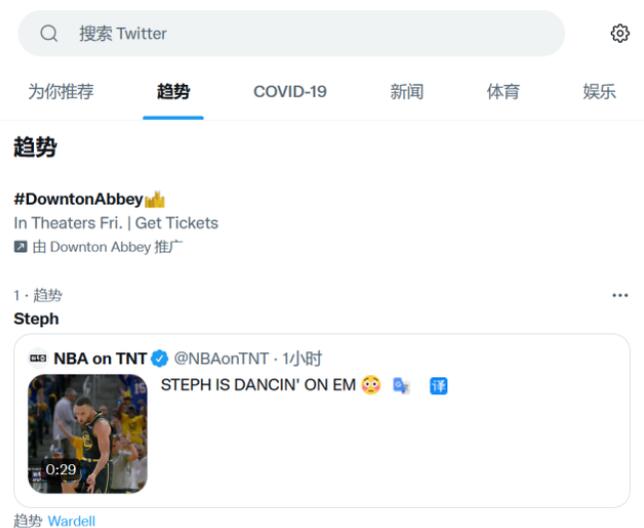
Task: Open the 娱乐 tab
Action: point(599,92)
